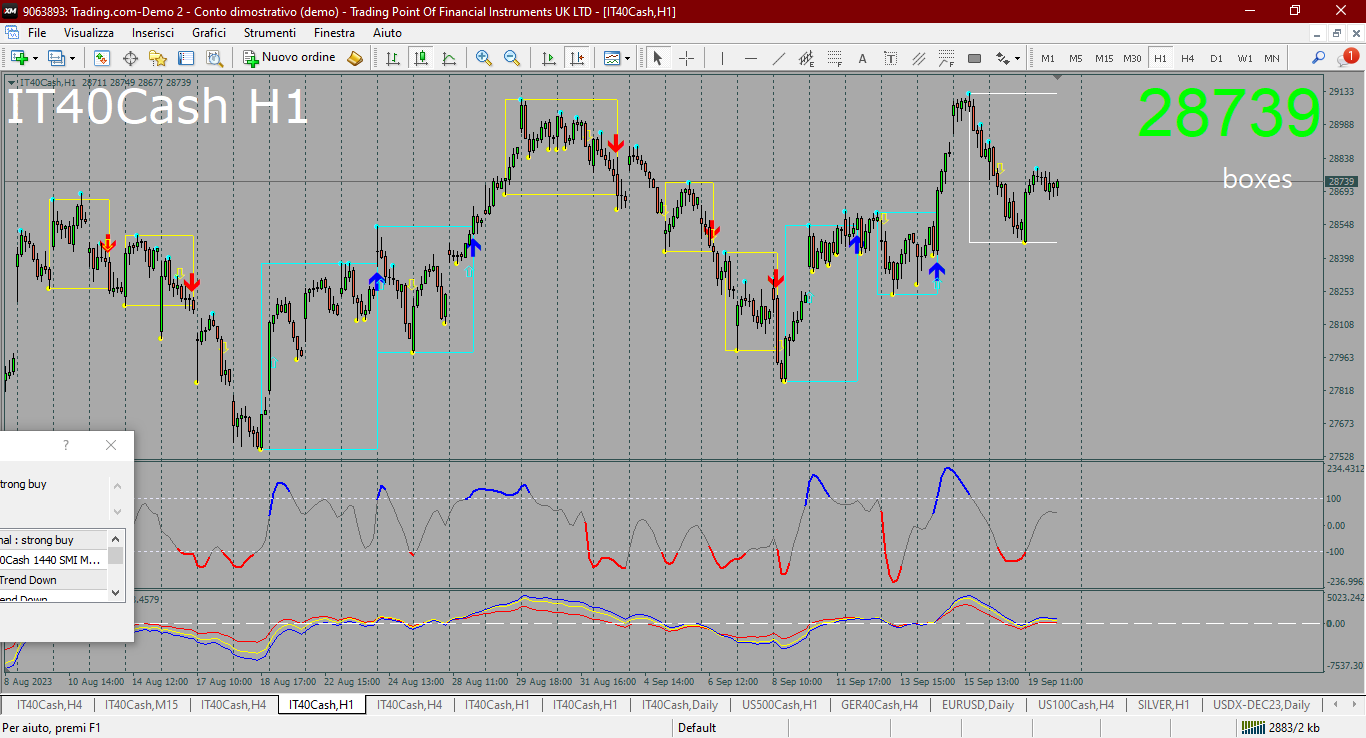Switch timeframe to M1
1366x738 pixels.
(x=1048, y=58)
